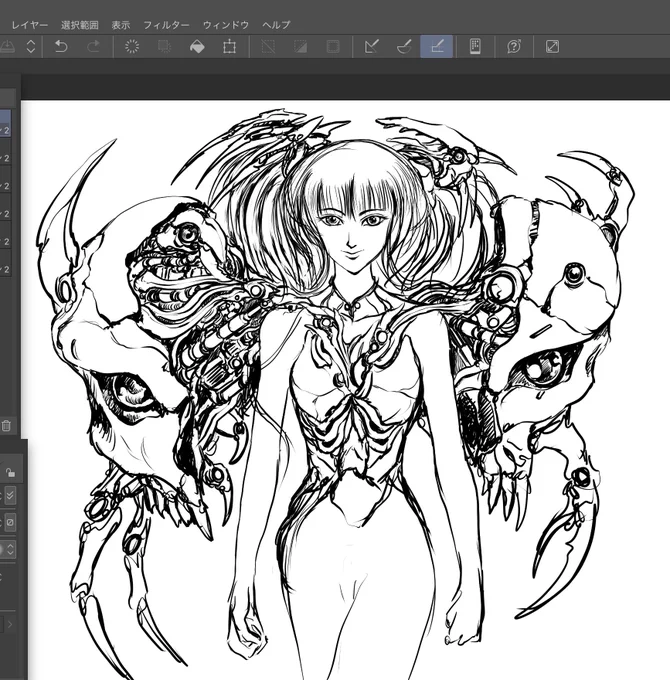Toggle Snap to Ruler

[372, 46]
